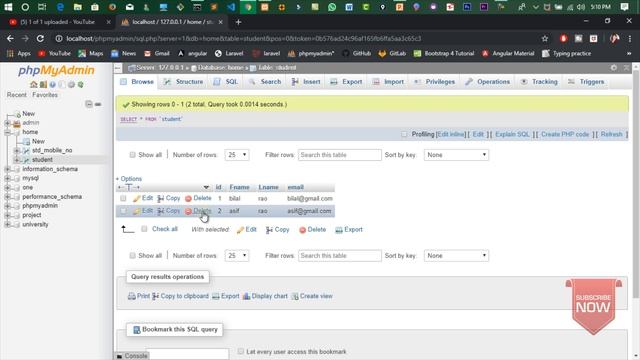
Task: Open the upper Sort by key dropdown
Action: tap(456, 155)
